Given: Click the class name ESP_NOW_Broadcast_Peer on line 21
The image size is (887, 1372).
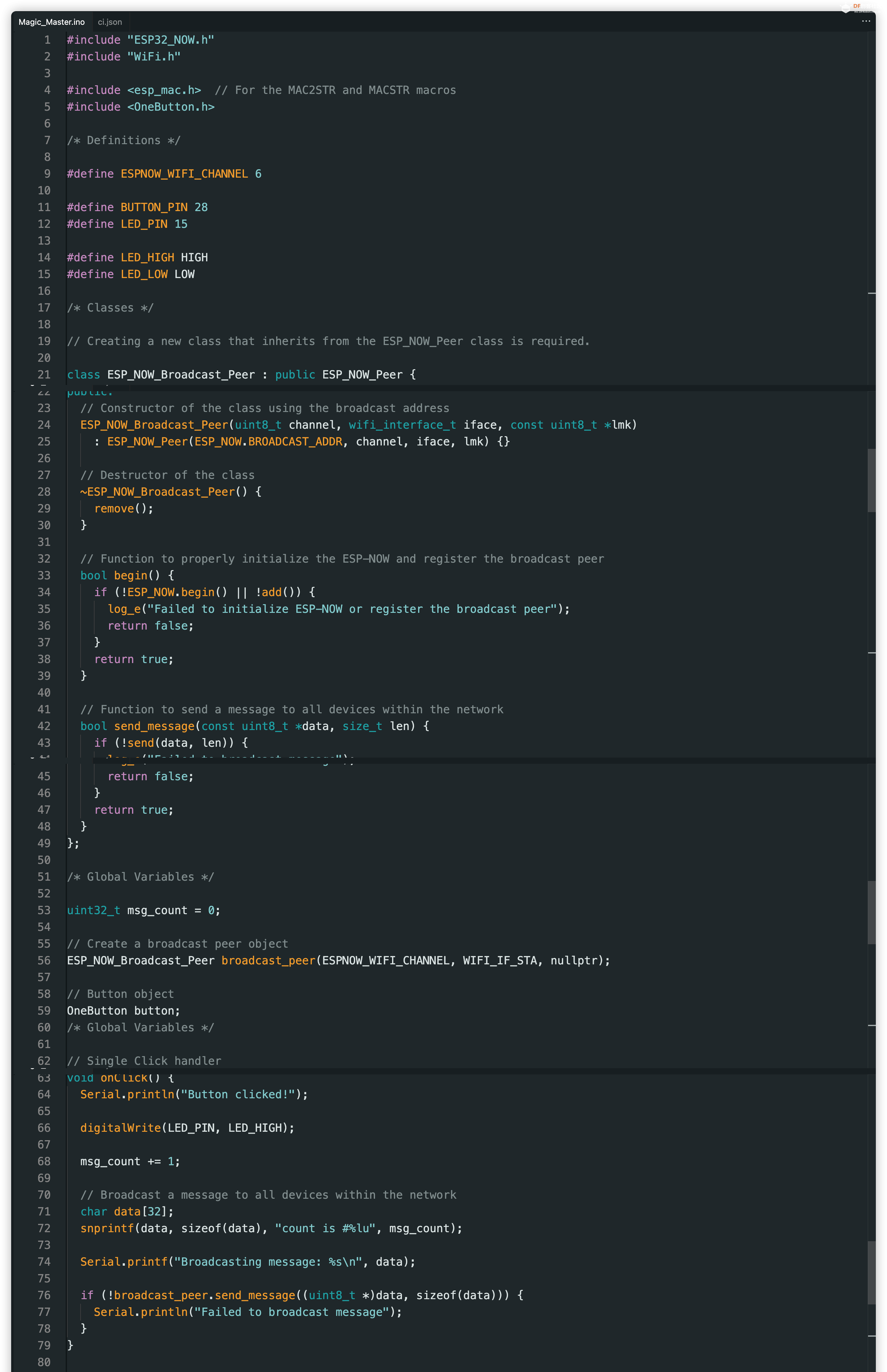Looking at the screenshot, I should tap(181, 374).
